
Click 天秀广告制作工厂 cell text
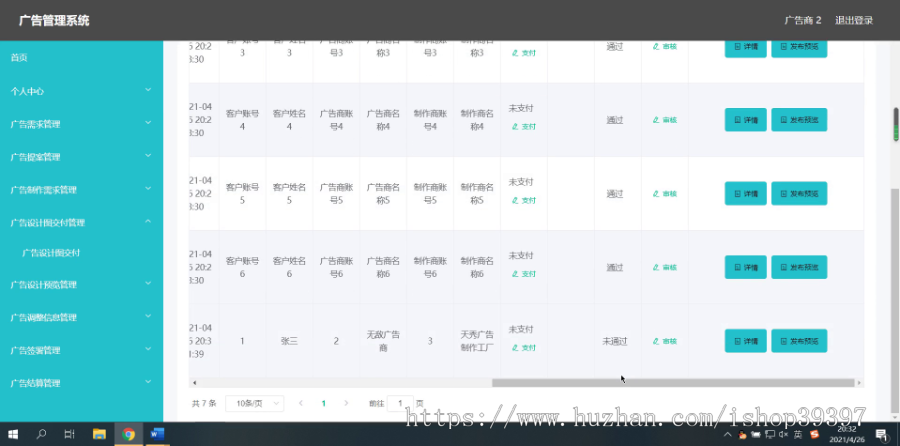pyautogui.click(x=477, y=341)
